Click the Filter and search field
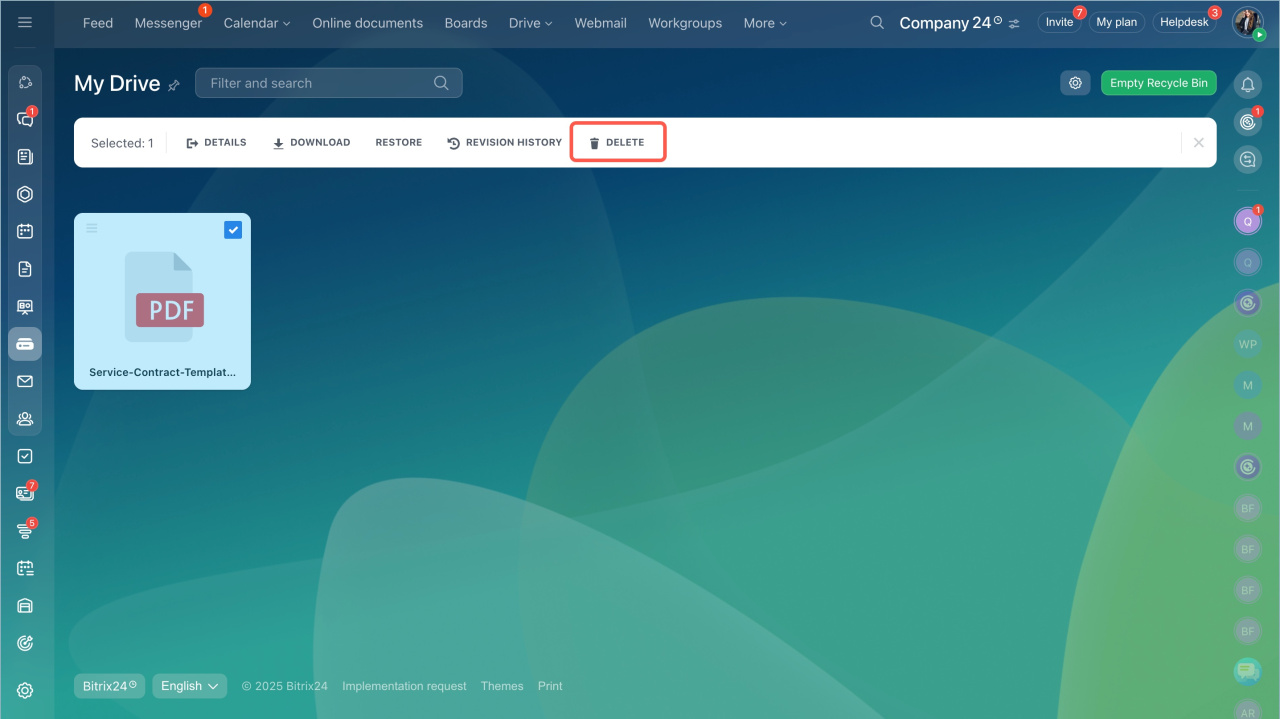 coord(320,83)
